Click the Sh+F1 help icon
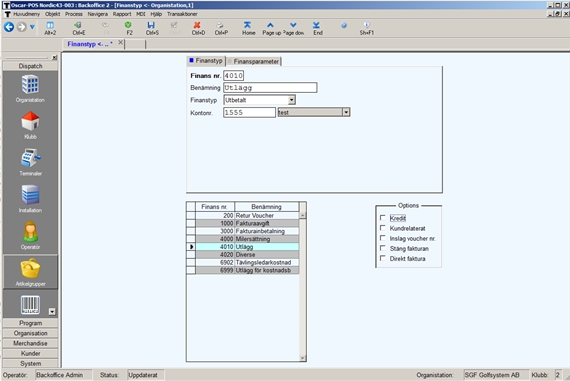This screenshot has width=570, height=381. click(366, 25)
